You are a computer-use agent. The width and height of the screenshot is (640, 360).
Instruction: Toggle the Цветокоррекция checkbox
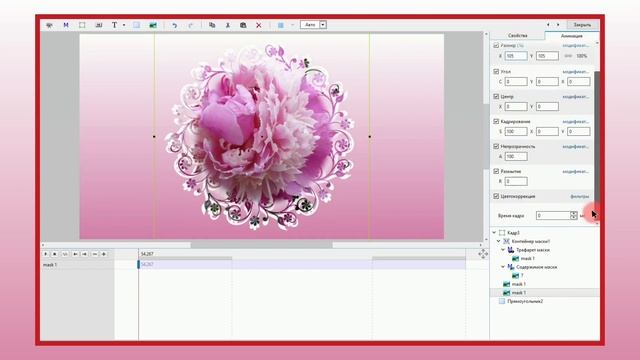496,196
